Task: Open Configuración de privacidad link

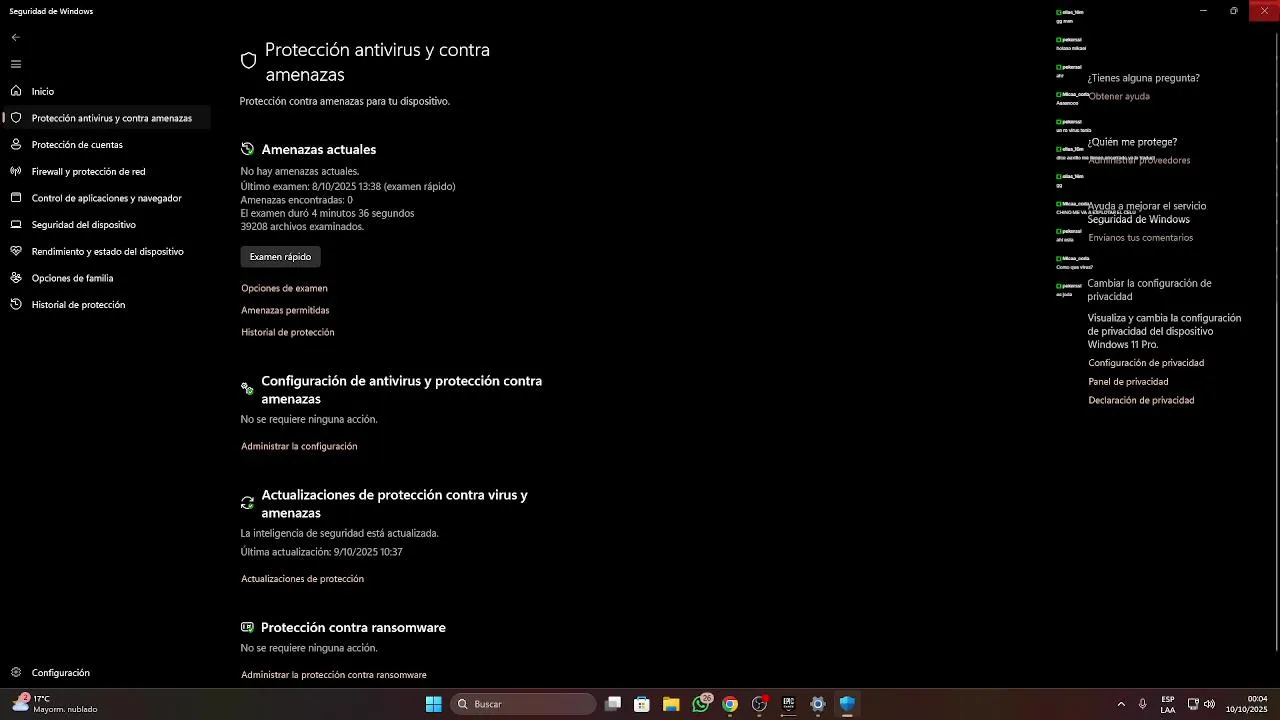Action: (x=1146, y=363)
